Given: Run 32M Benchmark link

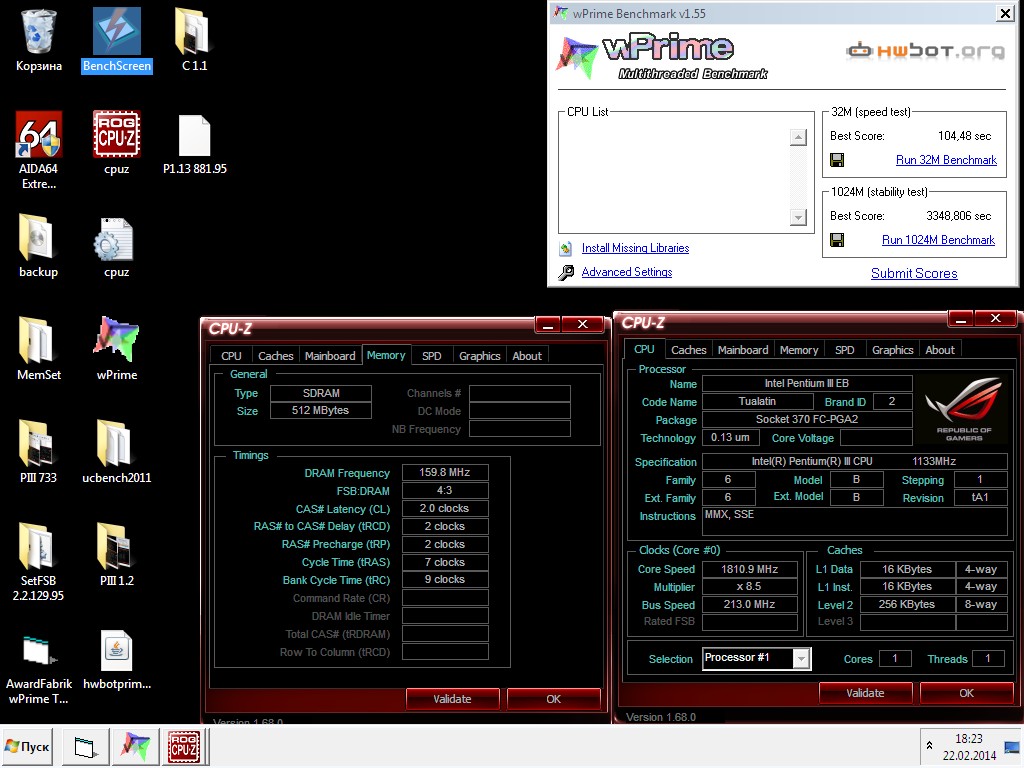Looking at the screenshot, I should click(946, 160).
